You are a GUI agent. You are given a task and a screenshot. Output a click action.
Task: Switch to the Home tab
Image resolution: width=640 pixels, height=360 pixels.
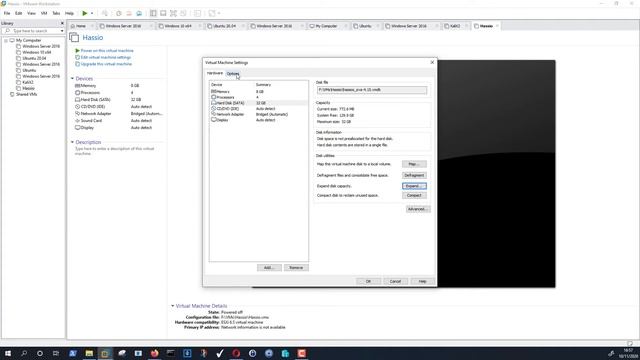81,26
